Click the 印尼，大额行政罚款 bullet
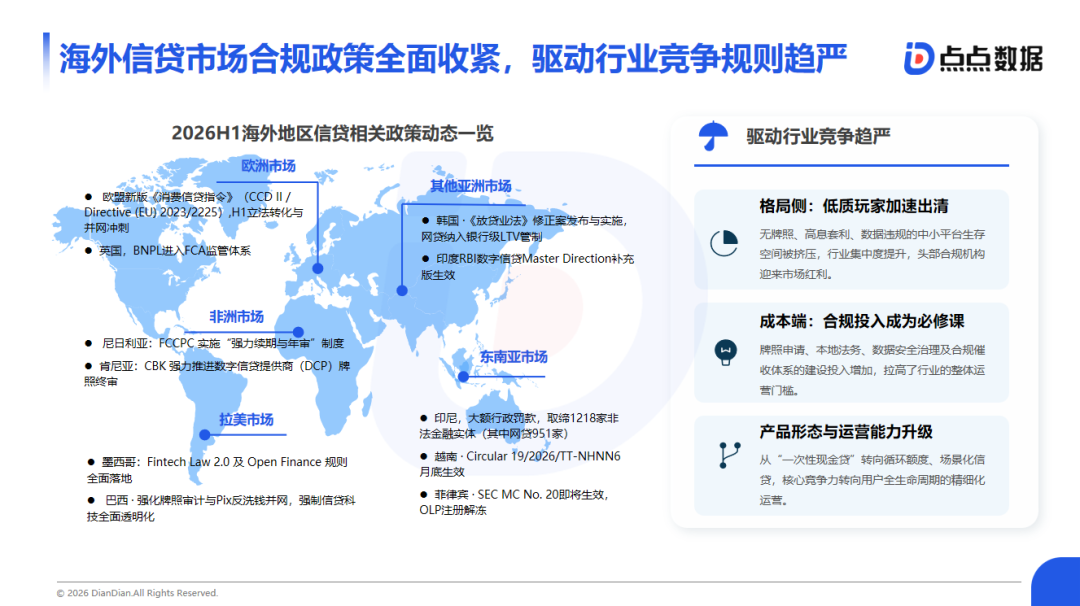 coord(519,426)
